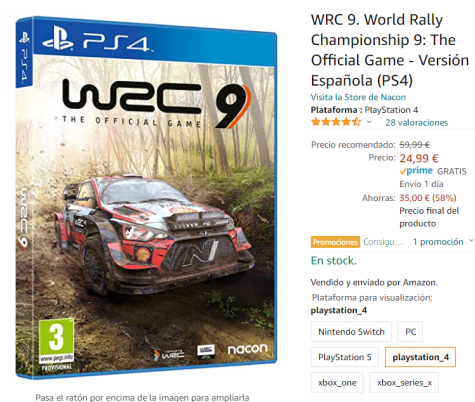
Task: Expand the 1 promoción chevron
Action: (471, 240)
